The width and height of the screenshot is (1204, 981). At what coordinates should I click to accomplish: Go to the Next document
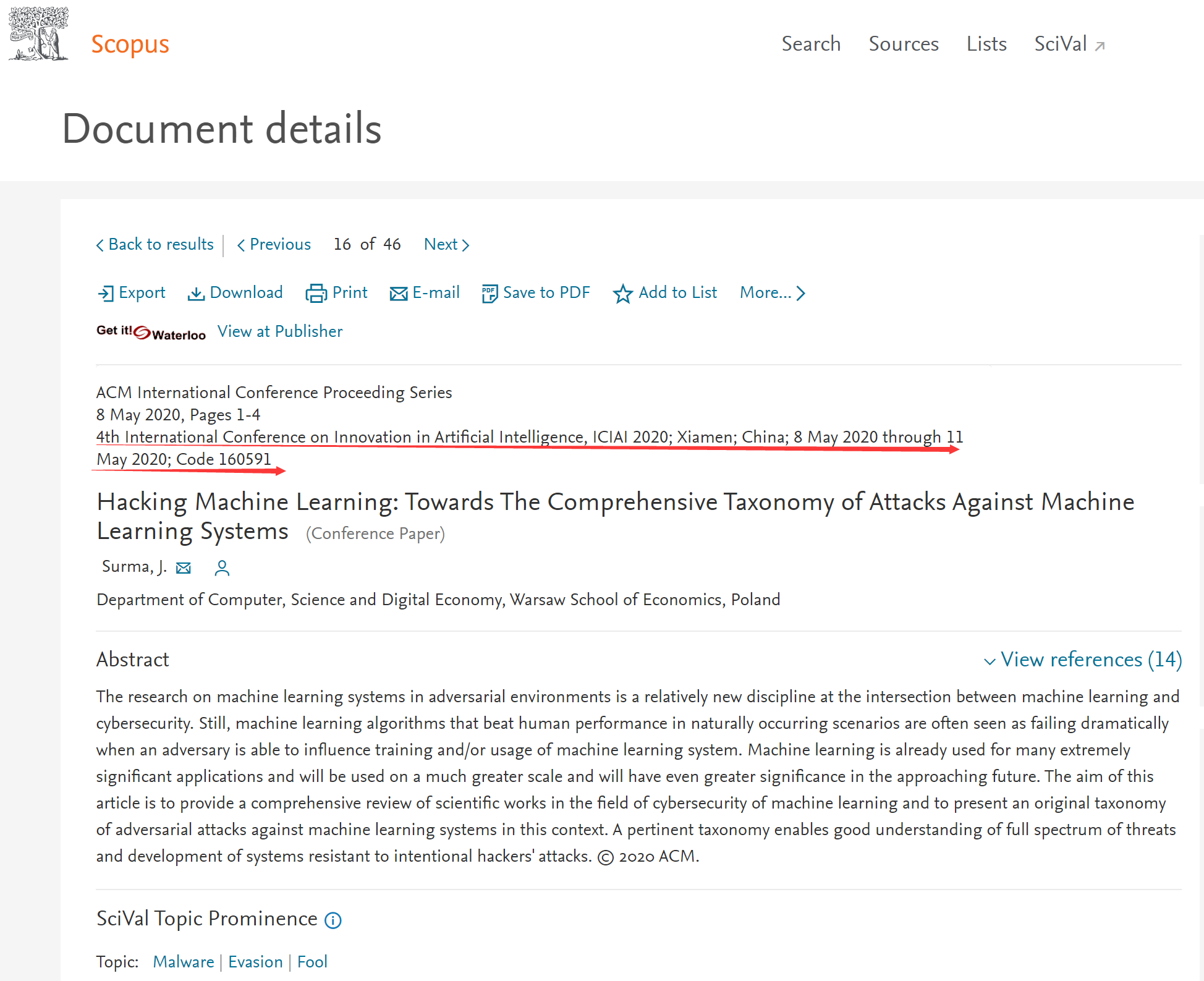coord(447,244)
